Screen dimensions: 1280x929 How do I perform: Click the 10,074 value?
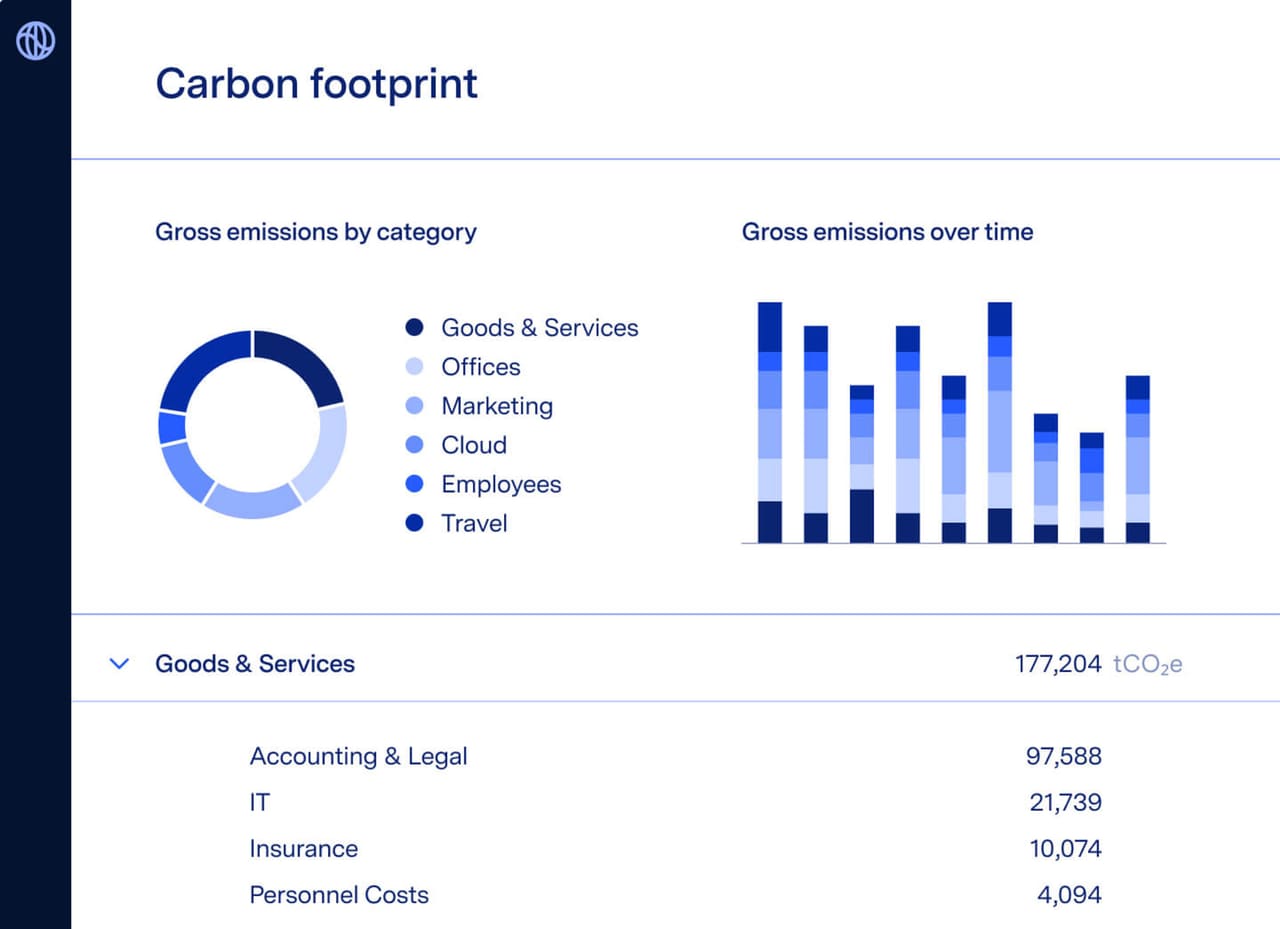pos(1066,848)
